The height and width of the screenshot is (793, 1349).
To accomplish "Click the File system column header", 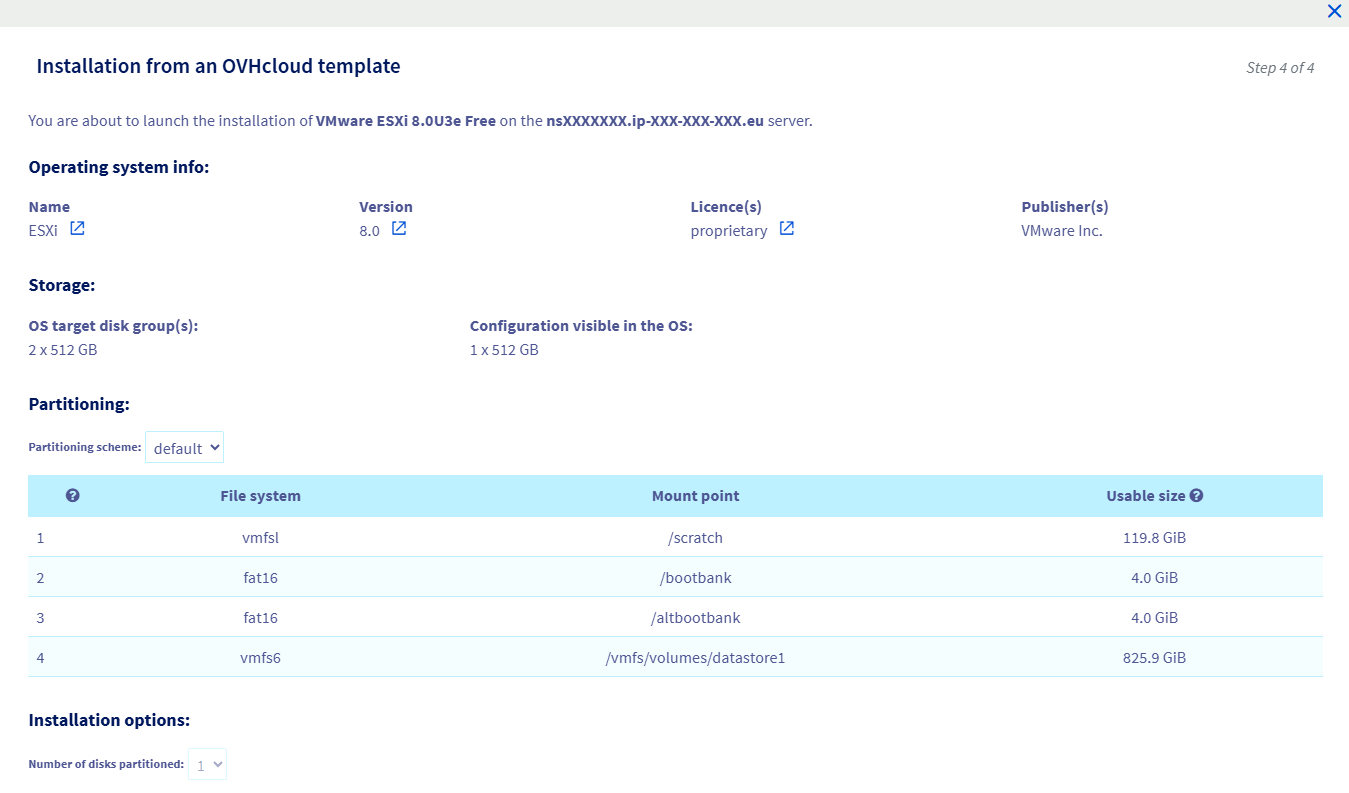I will point(260,496).
